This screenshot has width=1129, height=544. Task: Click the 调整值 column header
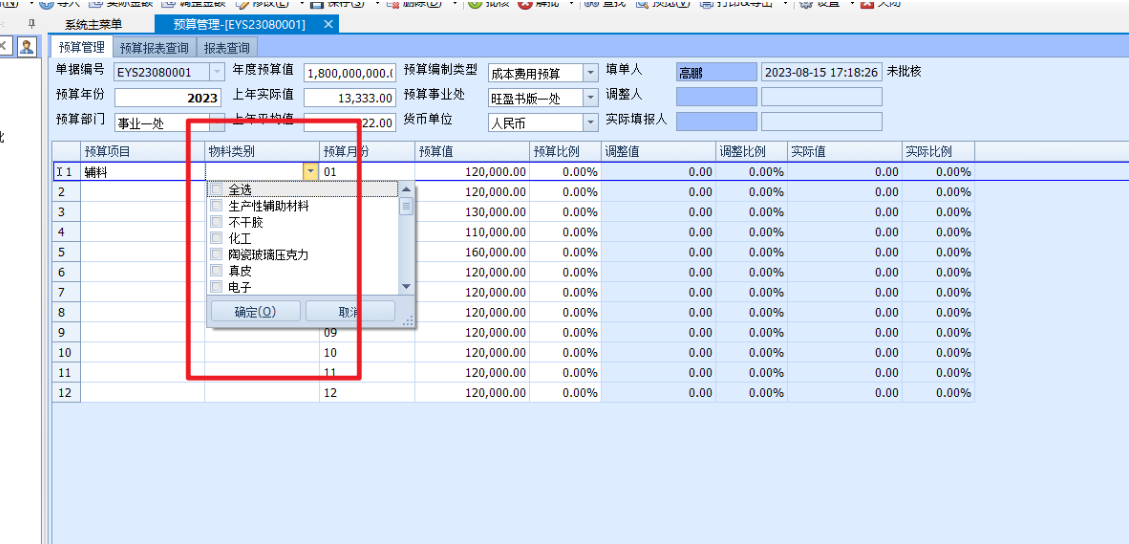point(658,152)
